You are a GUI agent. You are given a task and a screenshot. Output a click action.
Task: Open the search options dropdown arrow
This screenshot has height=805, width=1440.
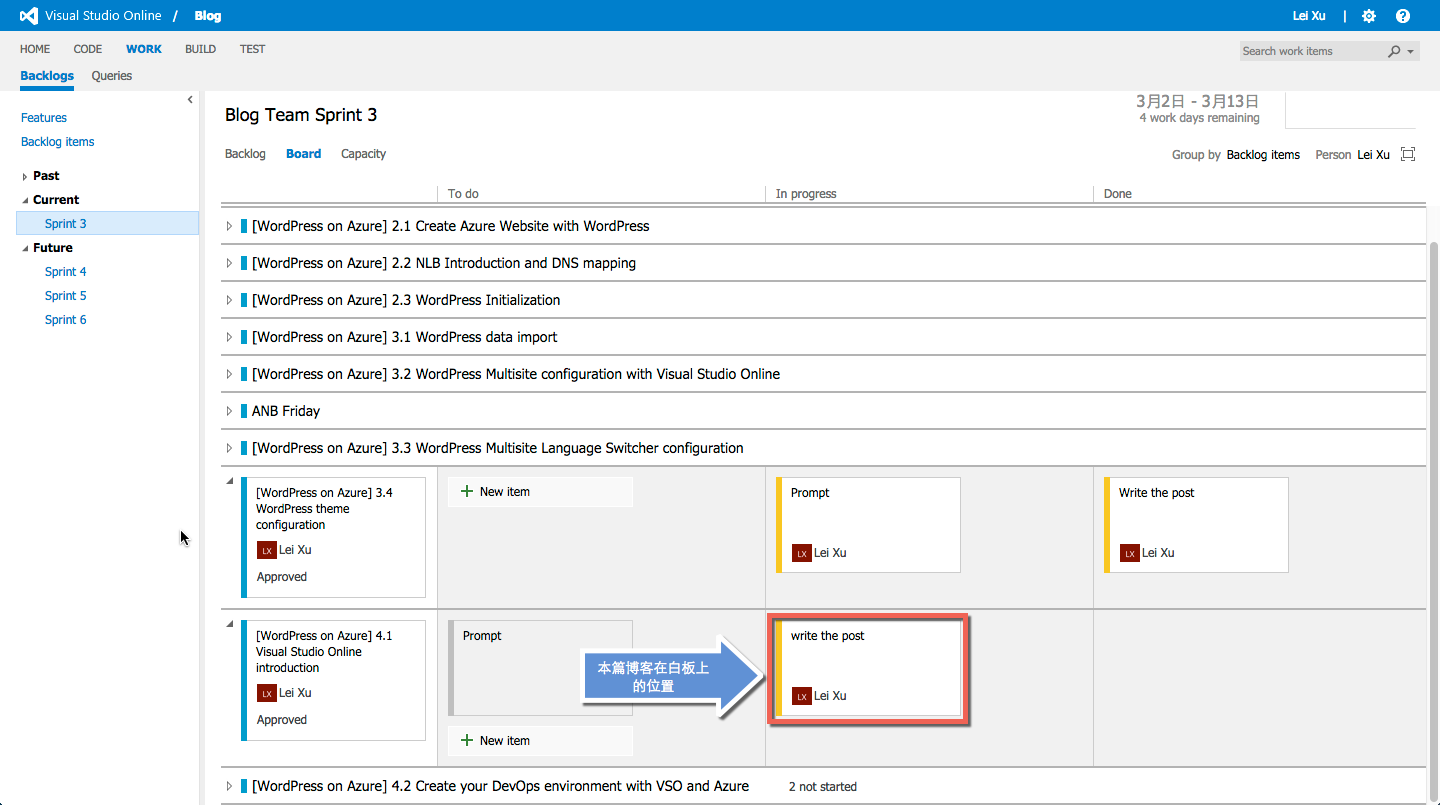pos(1410,52)
